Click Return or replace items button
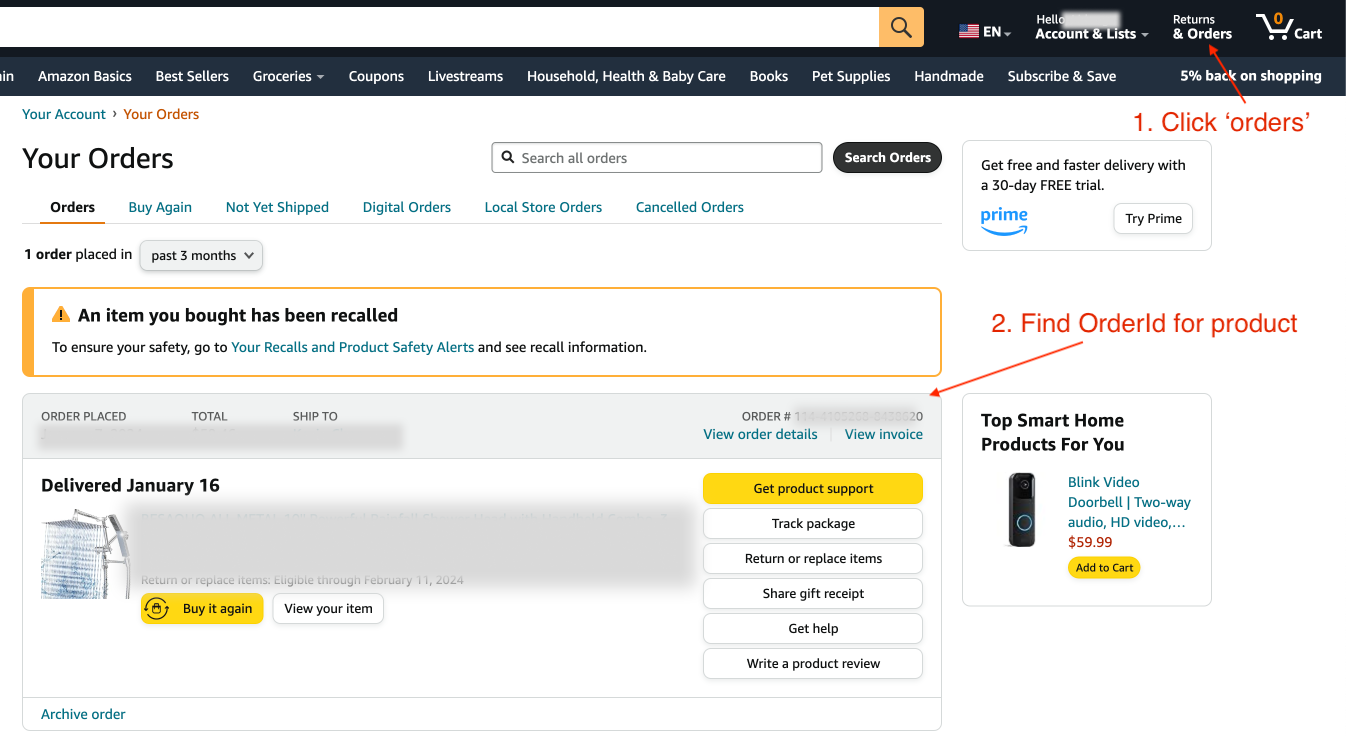The image size is (1346, 737). 813,558
